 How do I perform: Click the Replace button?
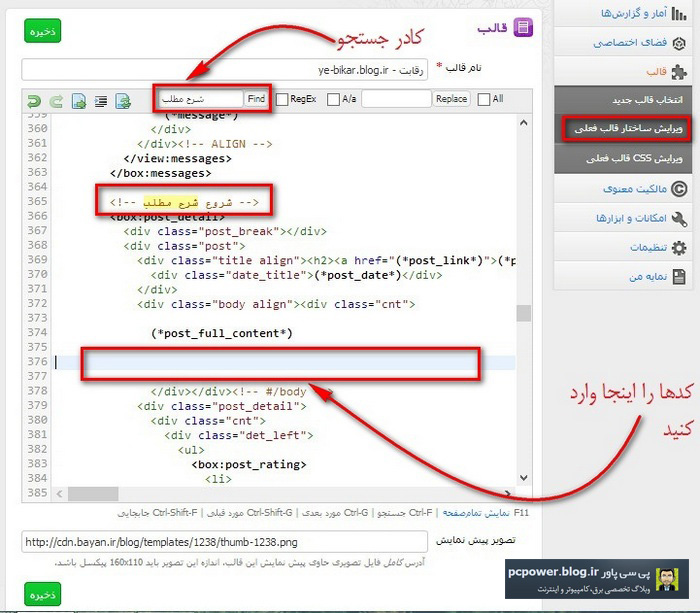[x=451, y=99]
